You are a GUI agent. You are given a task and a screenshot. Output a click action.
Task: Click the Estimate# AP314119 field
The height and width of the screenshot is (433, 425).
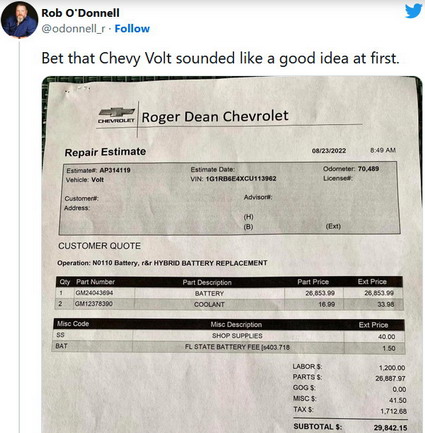(98, 170)
